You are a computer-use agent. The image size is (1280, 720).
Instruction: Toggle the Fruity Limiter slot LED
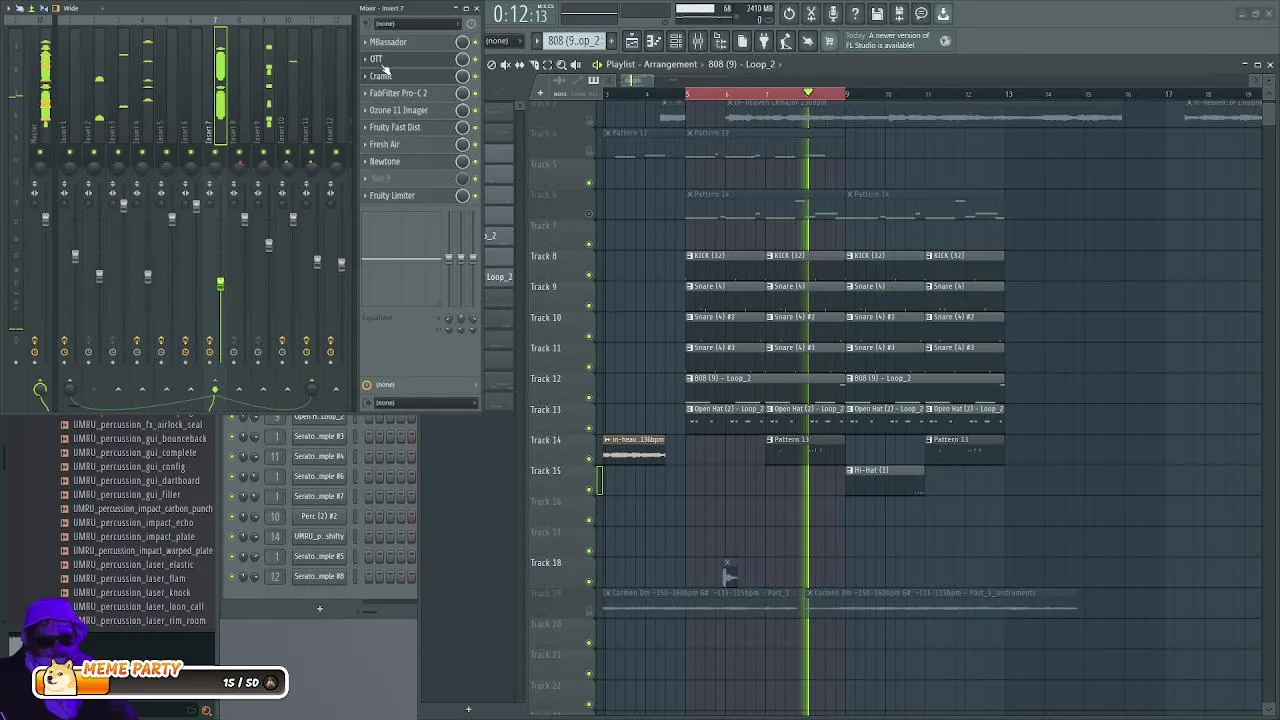[475, 195]
